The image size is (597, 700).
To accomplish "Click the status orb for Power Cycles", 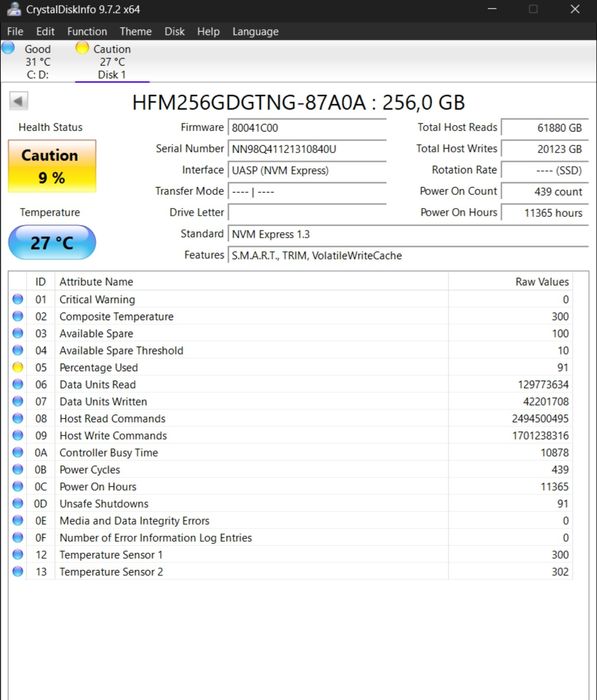I will [18, 469].
